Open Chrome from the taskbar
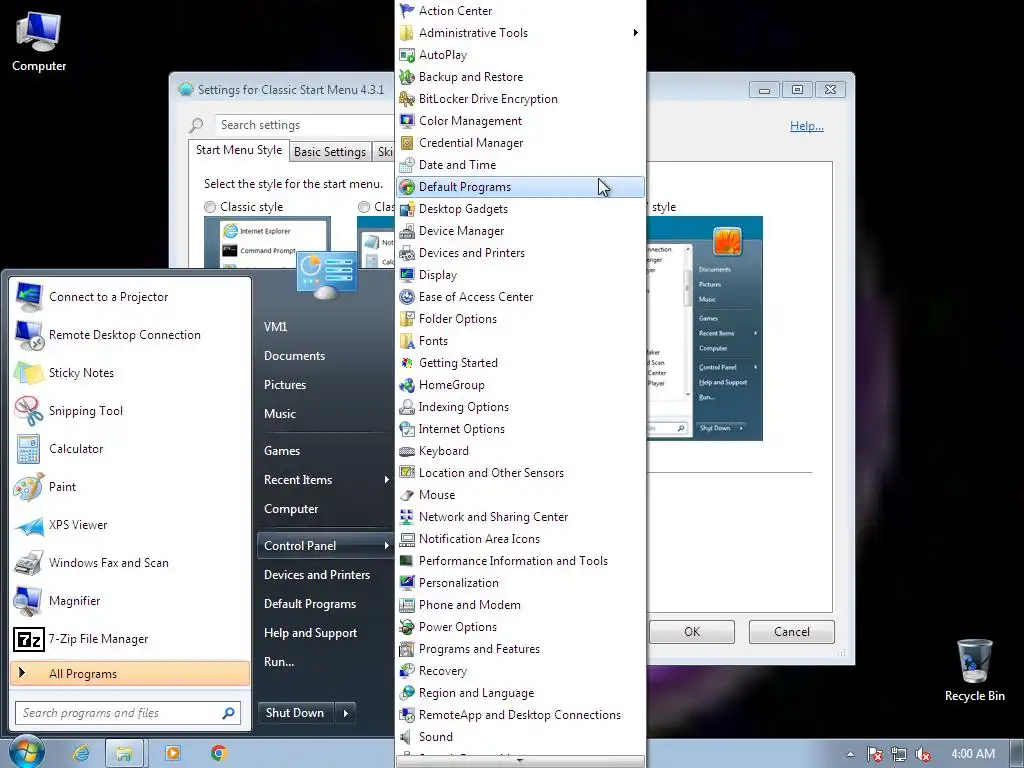Image resolution: width=1024 pixels, height=768 pixels. click(x=219, y=753)
